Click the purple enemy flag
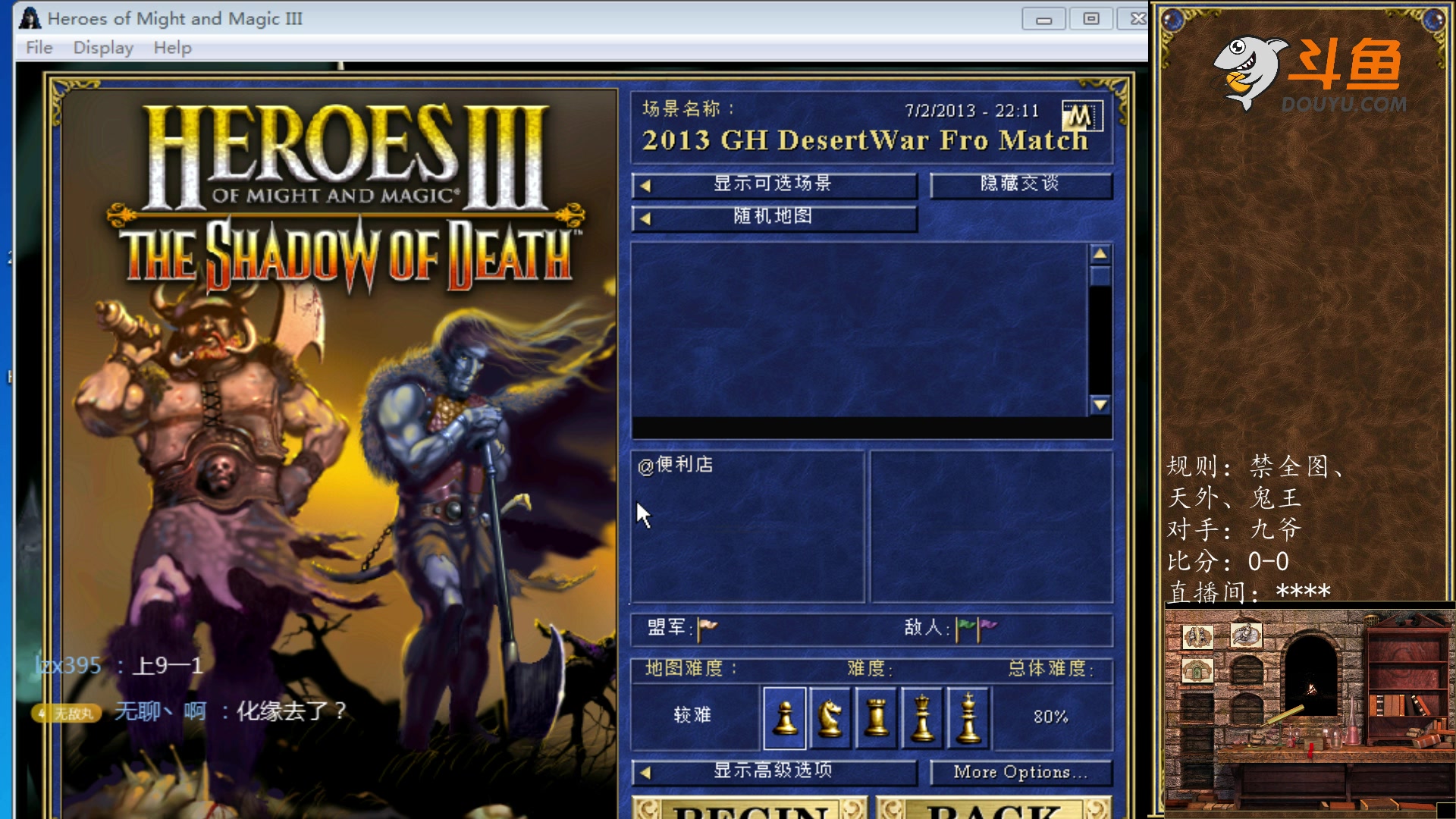The width and height of the screenshot is (1456, 819). click(x=987, y=629)
